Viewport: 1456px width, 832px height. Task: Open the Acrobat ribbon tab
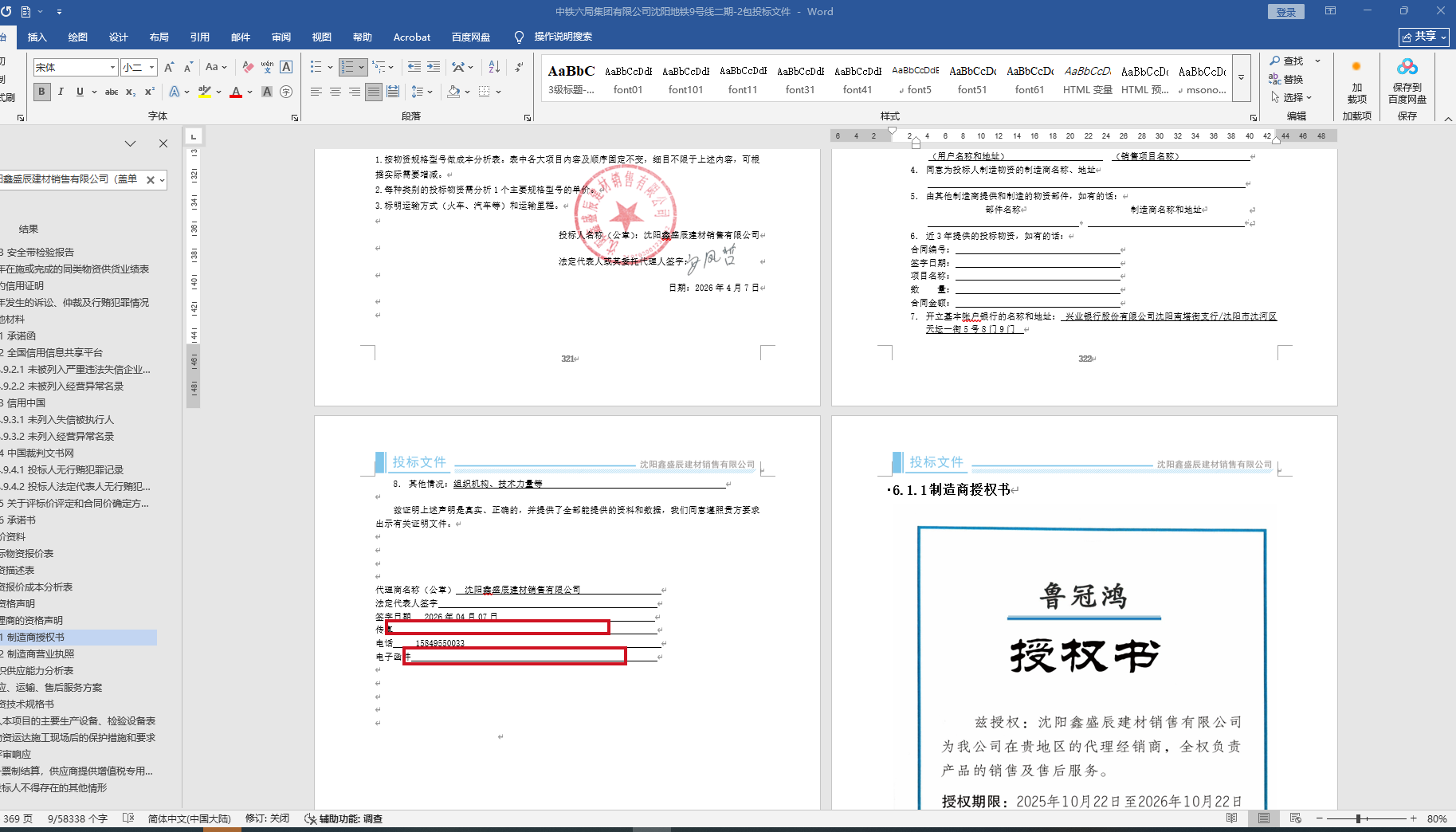coord(412,37)
